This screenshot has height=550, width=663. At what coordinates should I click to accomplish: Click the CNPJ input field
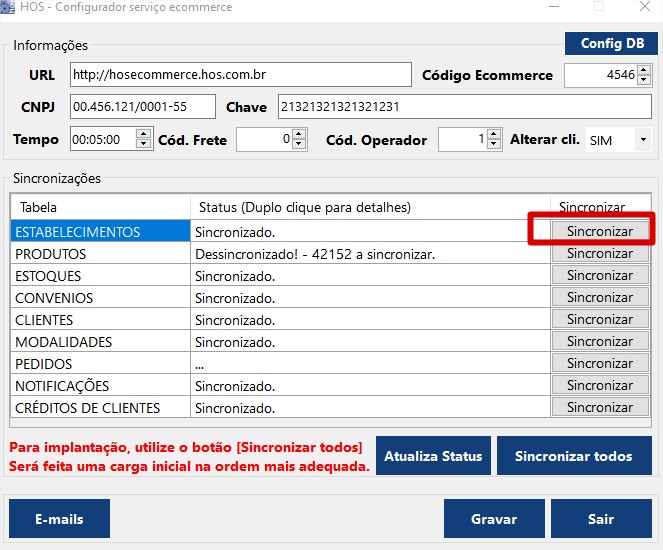142,107
